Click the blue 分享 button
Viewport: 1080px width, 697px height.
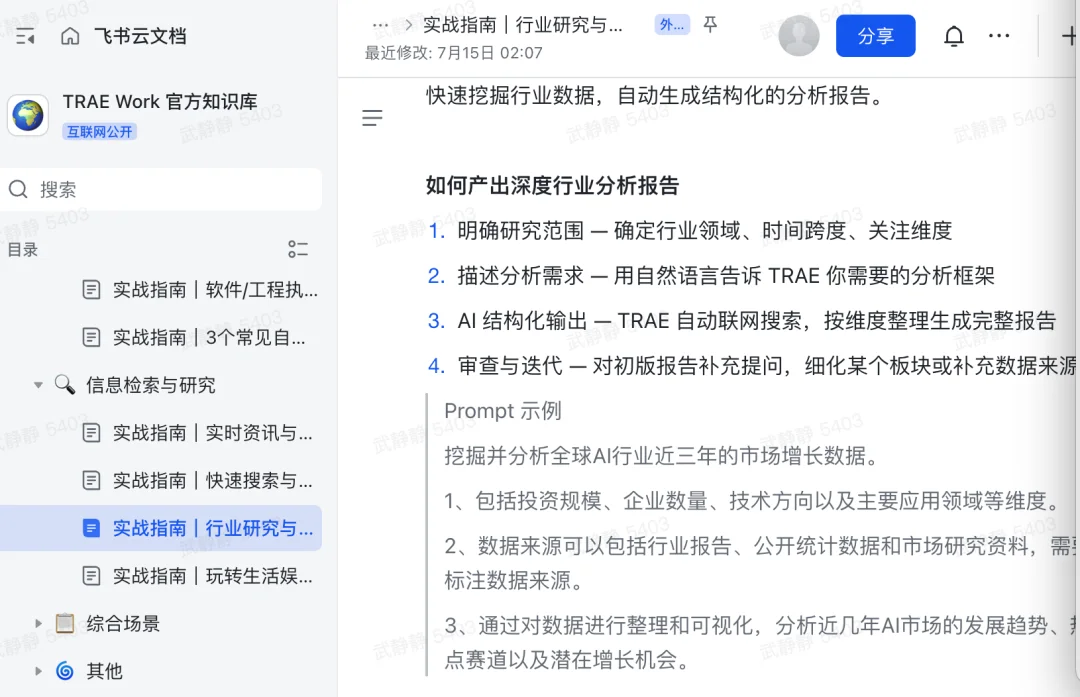click(875, 36)
